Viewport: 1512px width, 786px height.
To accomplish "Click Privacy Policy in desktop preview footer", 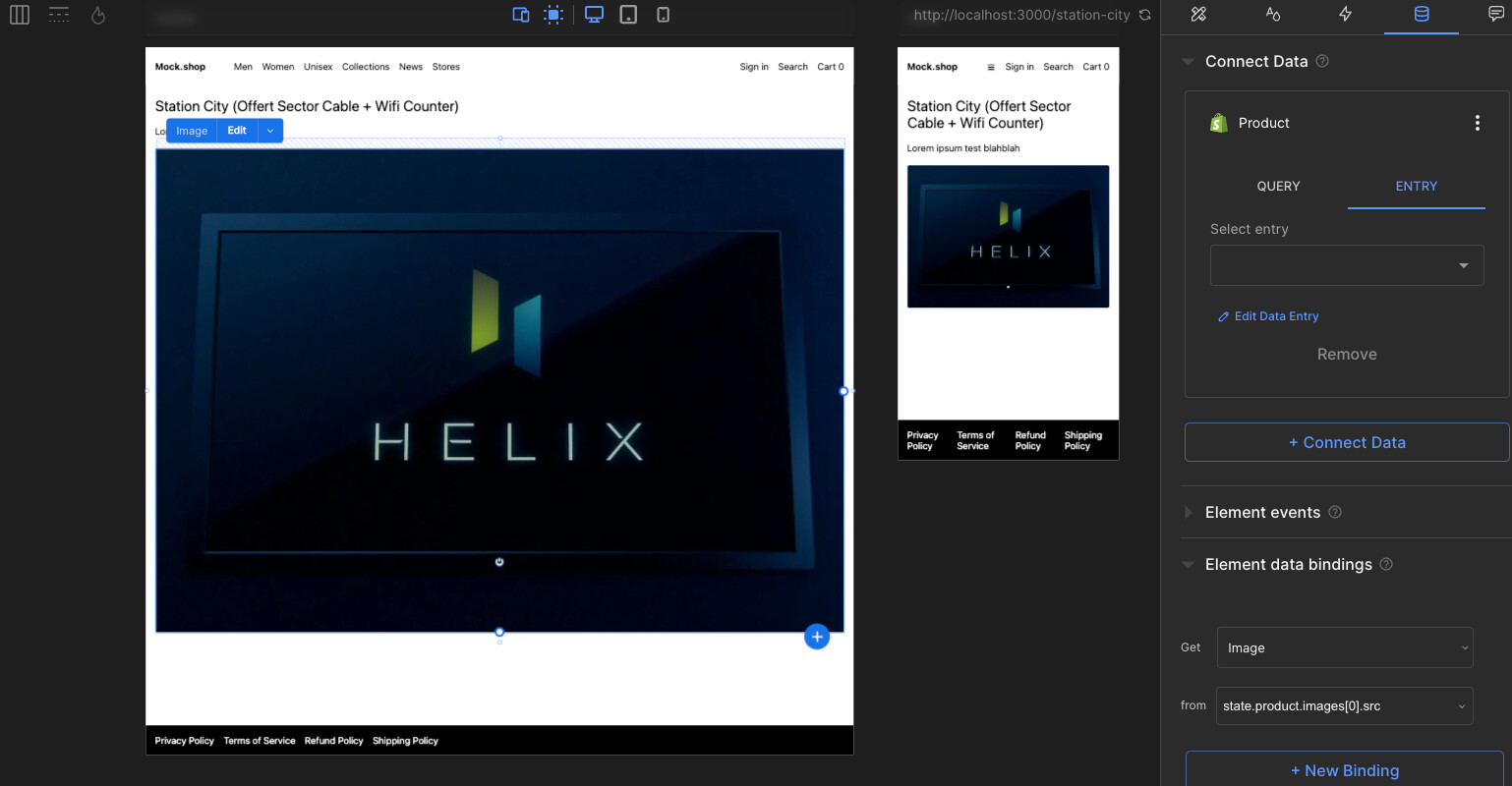I will pos(184,741).
